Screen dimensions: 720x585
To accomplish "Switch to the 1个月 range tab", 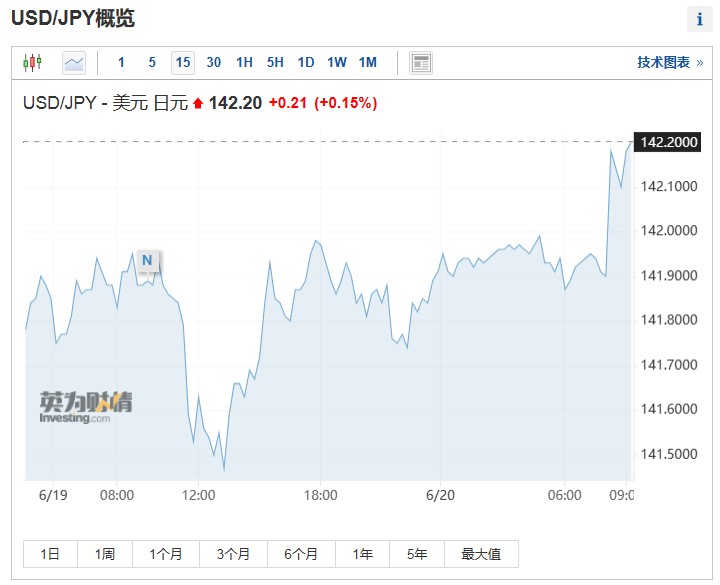I will 166,554.
